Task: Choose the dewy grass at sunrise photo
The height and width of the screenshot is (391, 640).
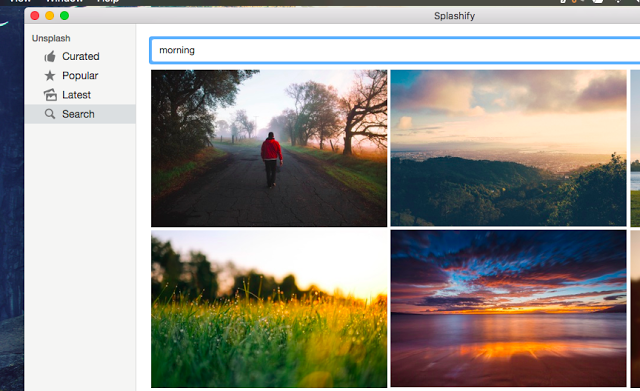Action: (269, 309)
